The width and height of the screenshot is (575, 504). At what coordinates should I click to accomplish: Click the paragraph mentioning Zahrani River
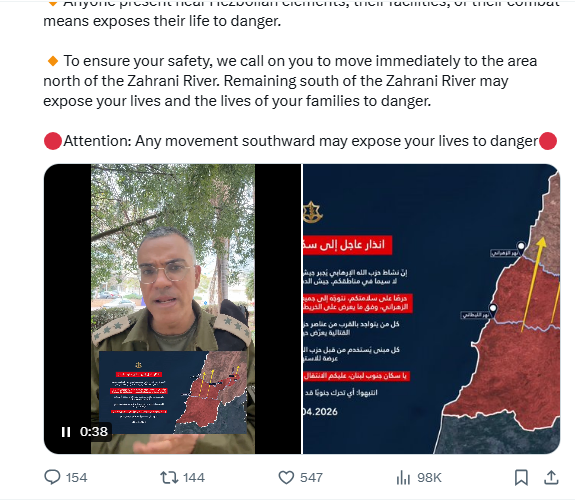290,81
